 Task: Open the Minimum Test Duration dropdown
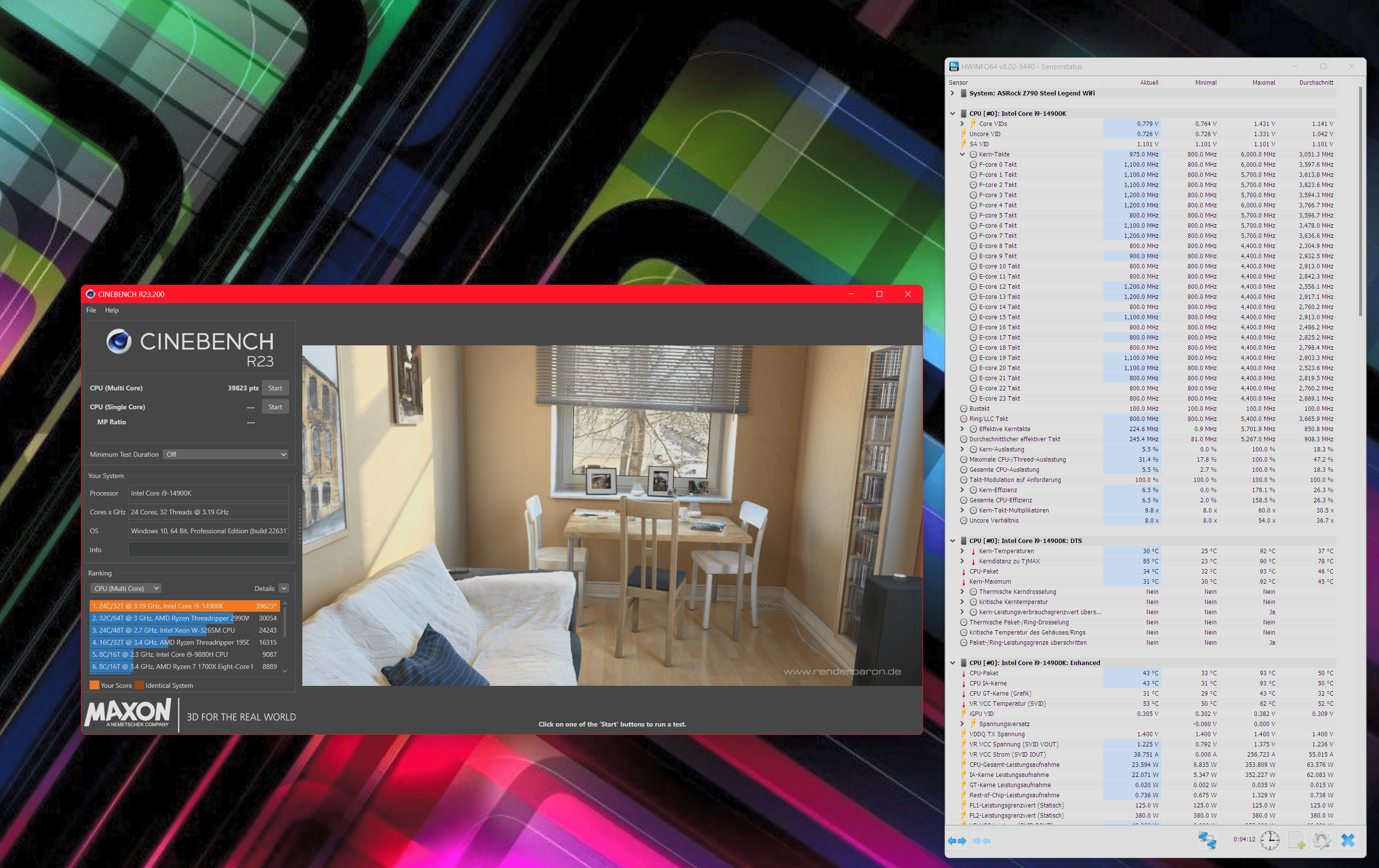(226, 454)
